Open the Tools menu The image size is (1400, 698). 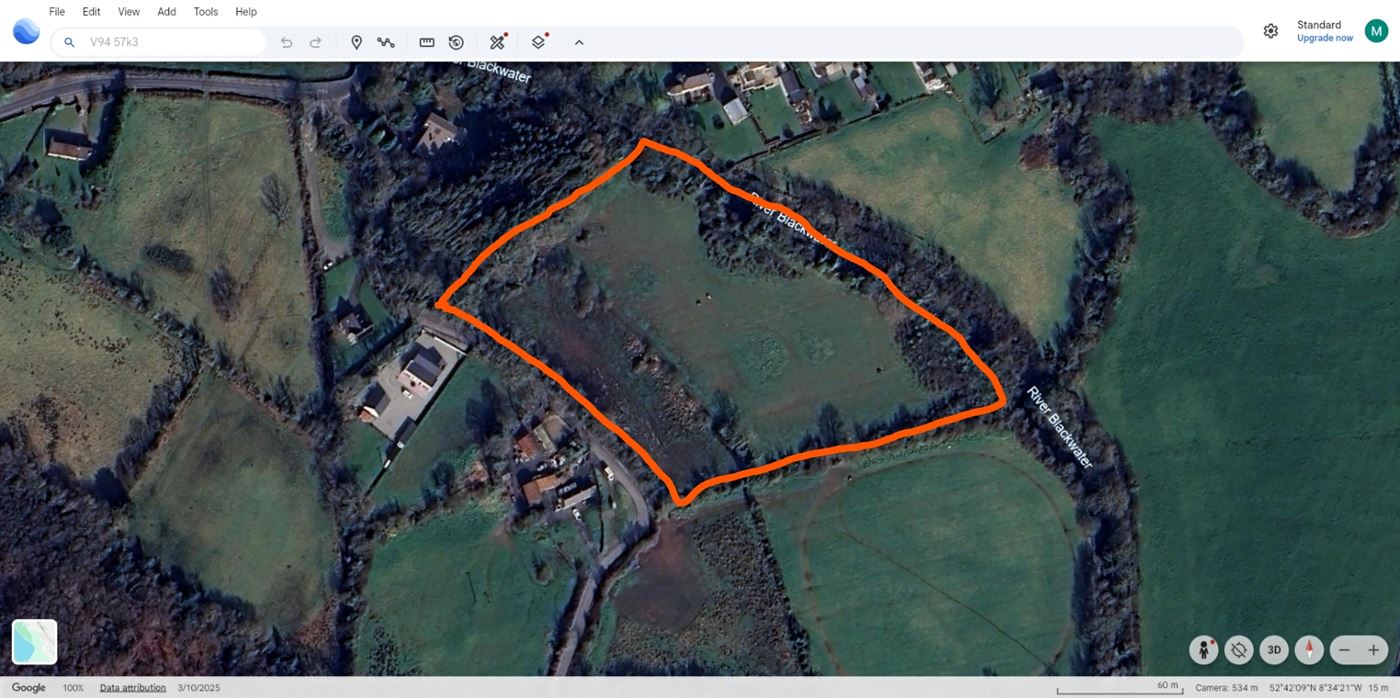pyautogui.click(x=206, y=12)
